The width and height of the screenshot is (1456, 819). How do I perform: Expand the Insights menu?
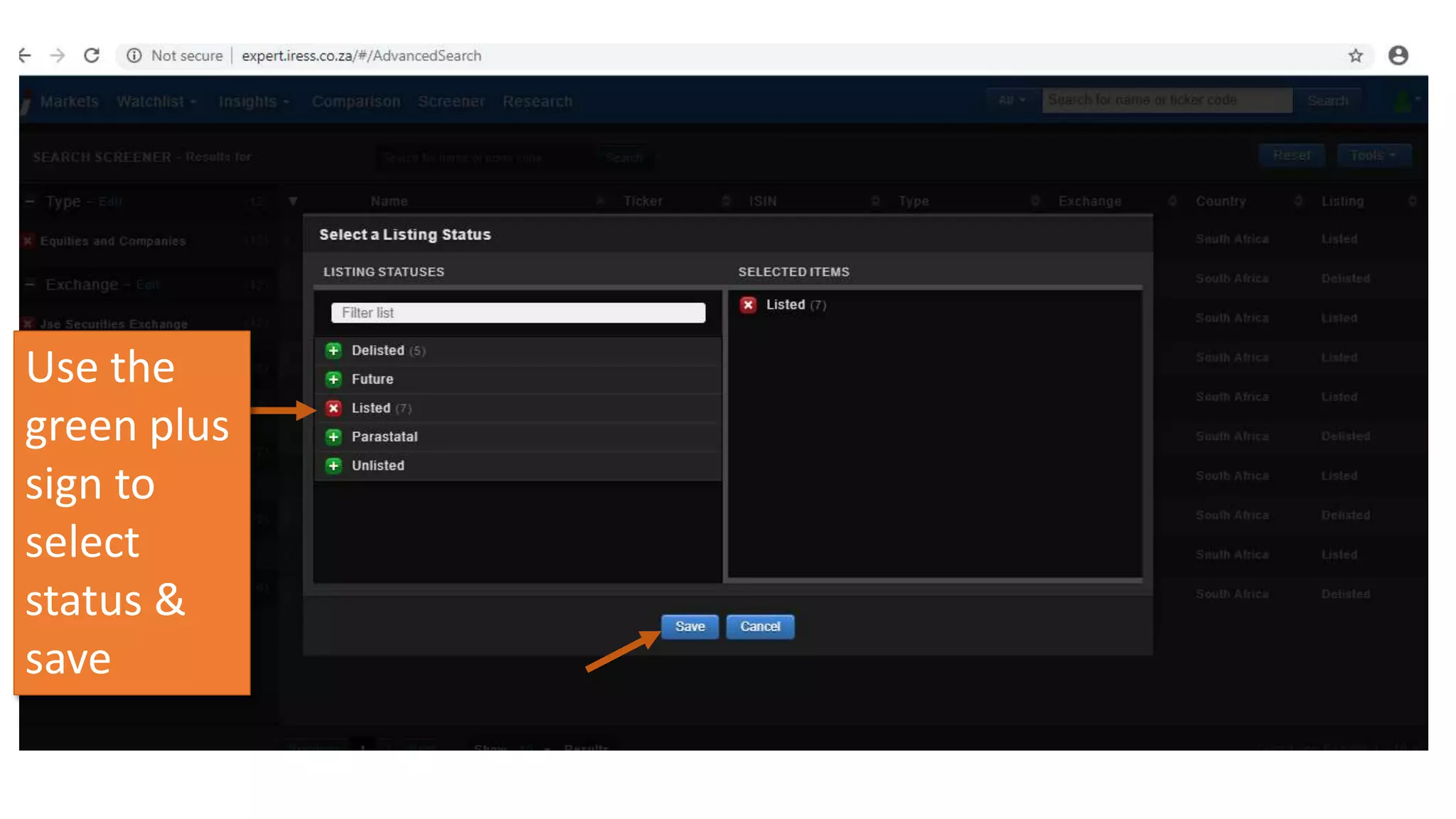click(253, 102)
